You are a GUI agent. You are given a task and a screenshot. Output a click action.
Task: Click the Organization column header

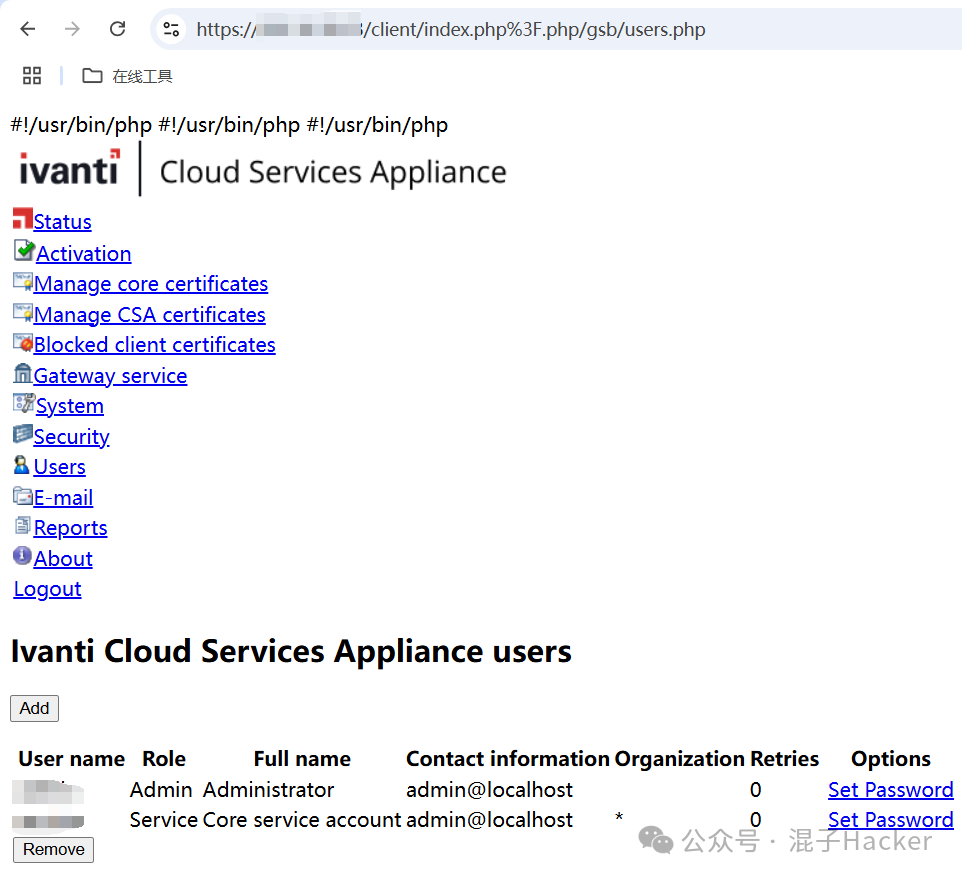click(680, 759)
